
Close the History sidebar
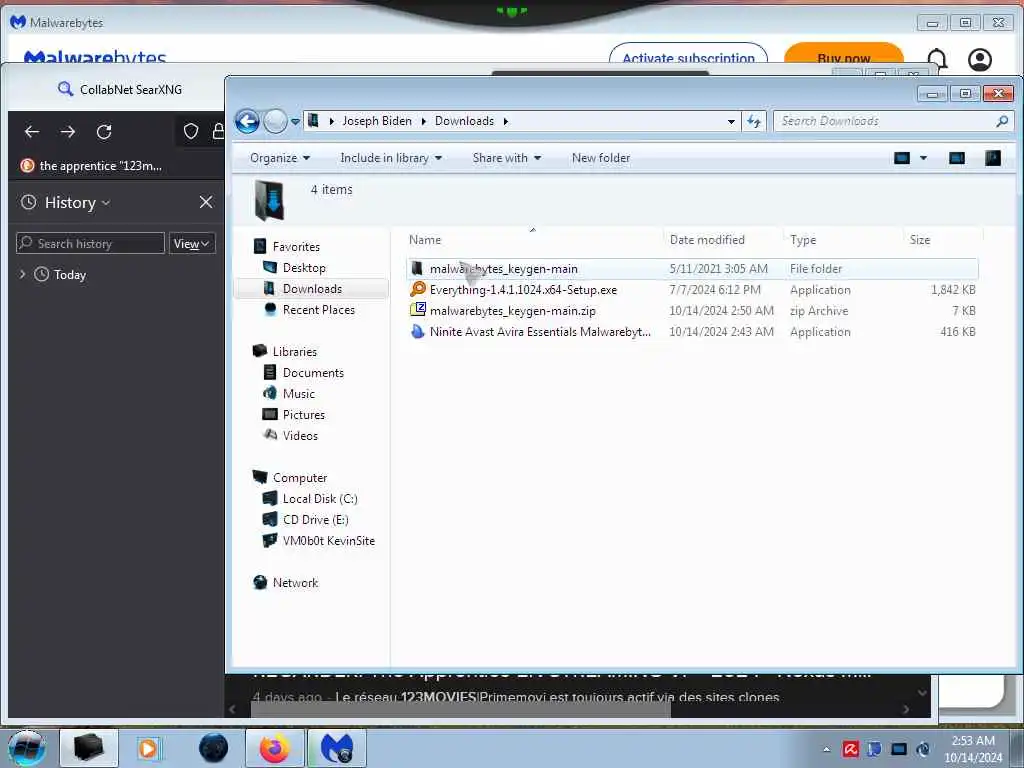click(x=206, y=202)
